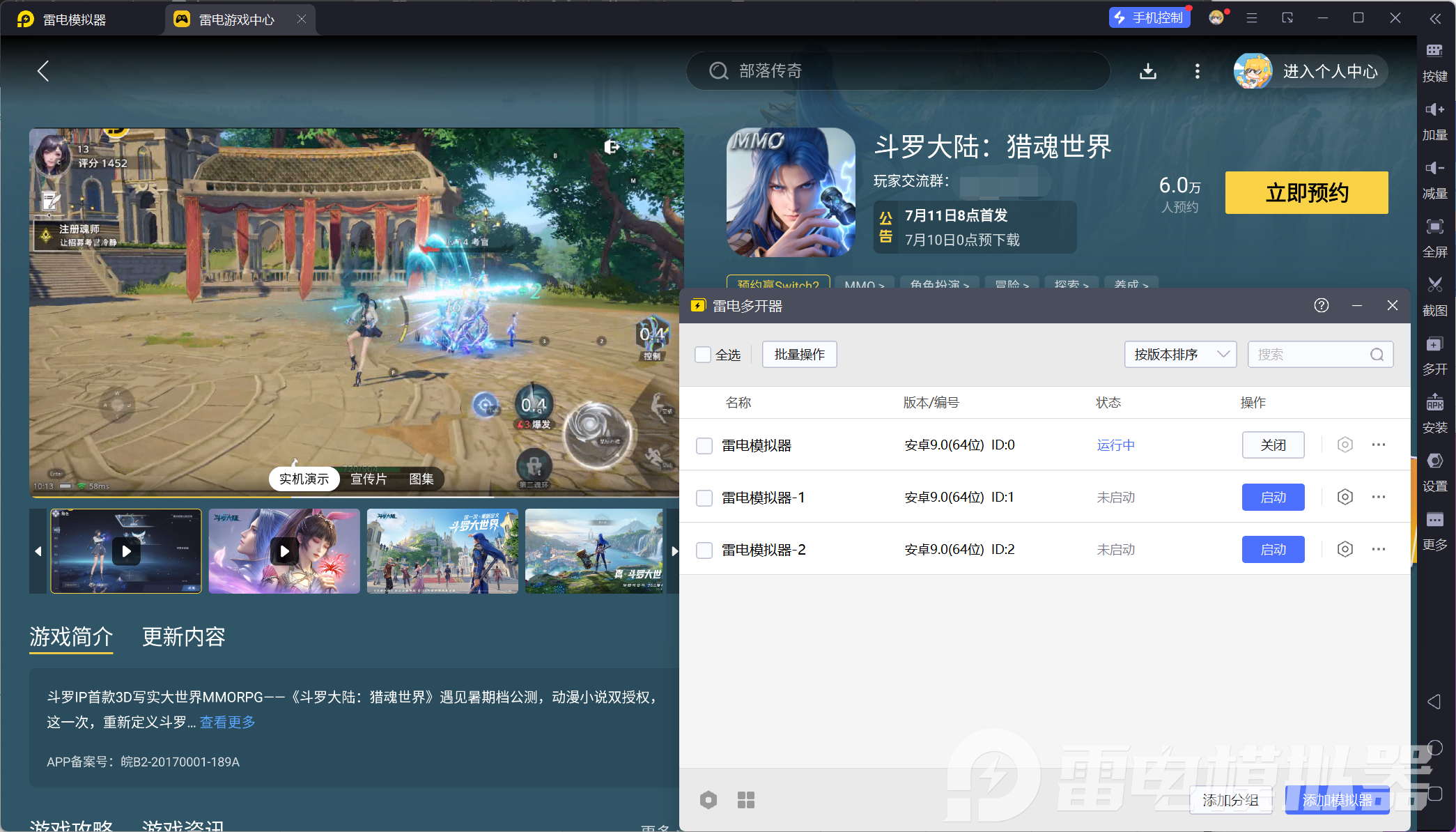Click the volume up sidebar icon

1434,109
